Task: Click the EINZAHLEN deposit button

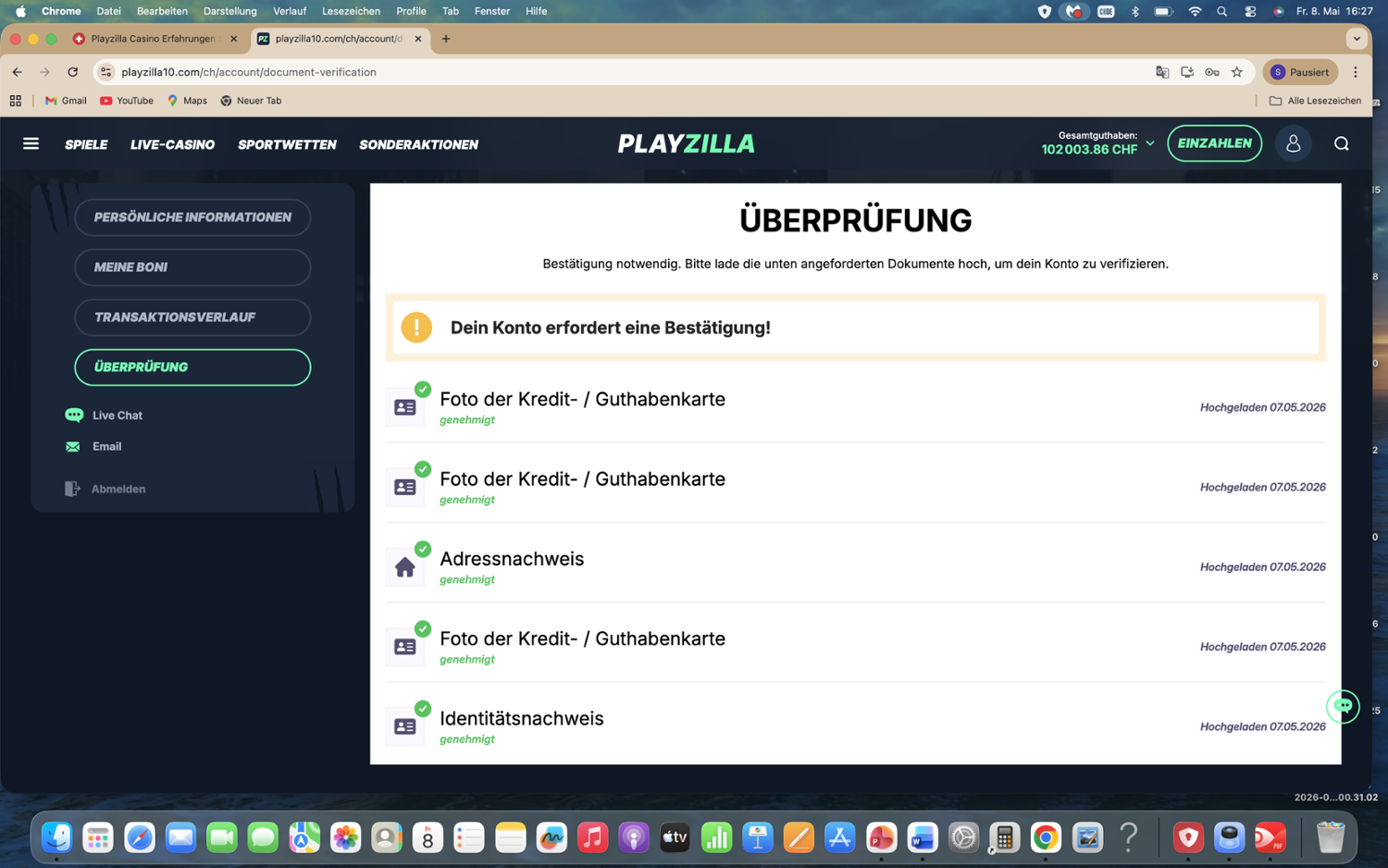Action: point(1214,143)
